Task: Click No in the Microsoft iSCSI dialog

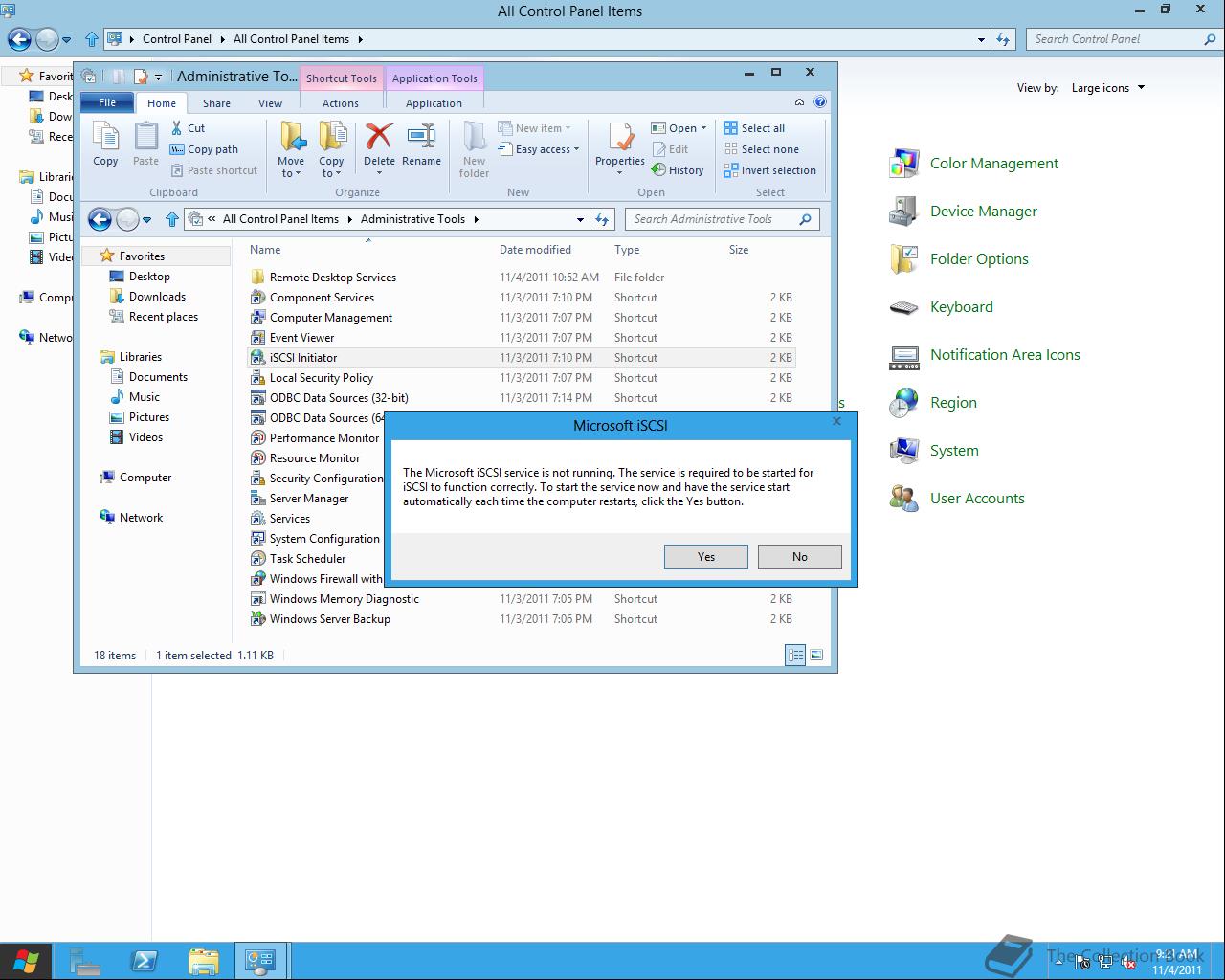Action: [800, 557]
